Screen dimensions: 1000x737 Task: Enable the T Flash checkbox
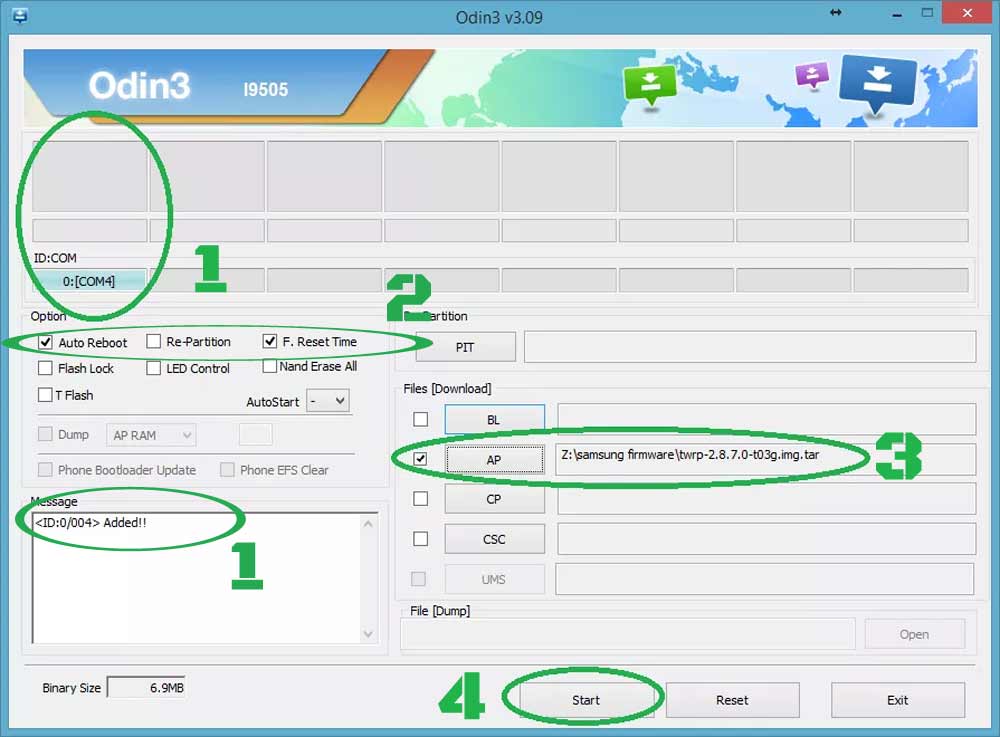click(45, 395)
